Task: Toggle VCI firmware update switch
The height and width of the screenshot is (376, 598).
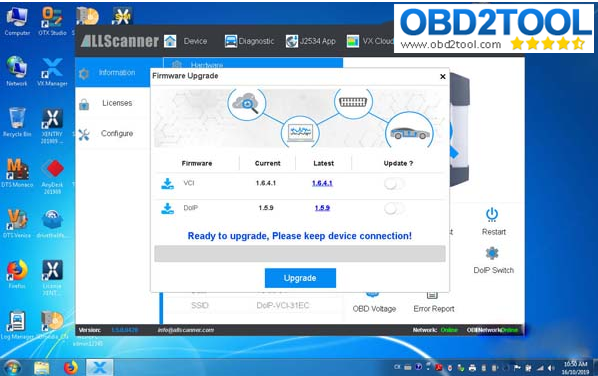Action: (394, 184)
